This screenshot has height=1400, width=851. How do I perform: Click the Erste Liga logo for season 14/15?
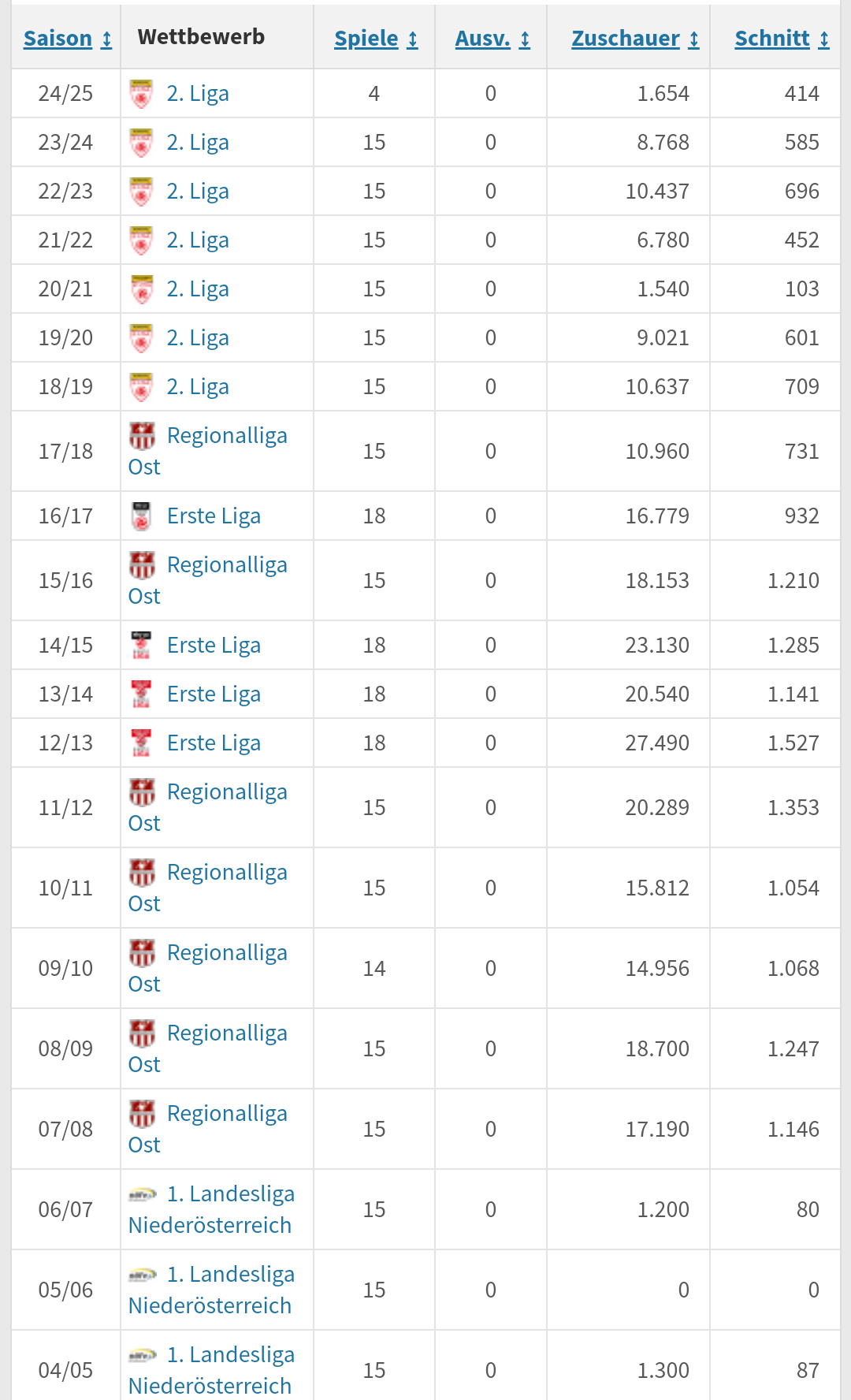(142, 646)
